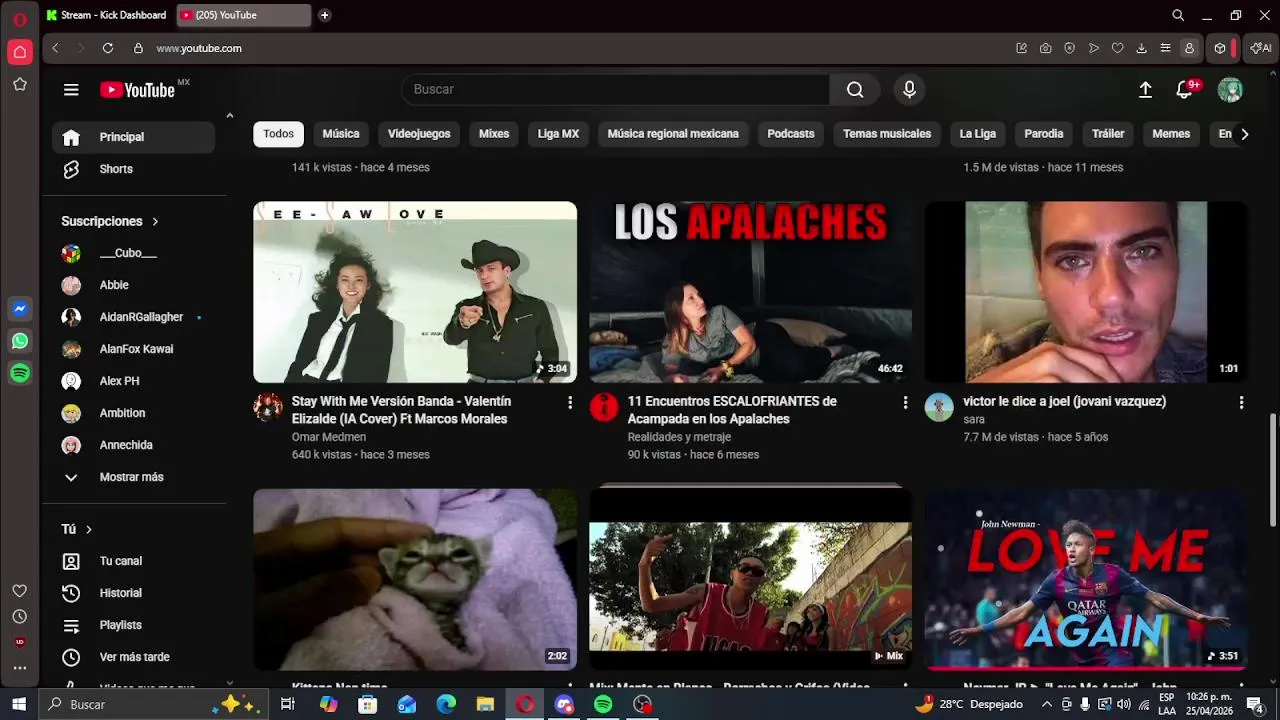
Task: Open Opera Easy Setup sliders icon
Action: tap(1165, 48)
